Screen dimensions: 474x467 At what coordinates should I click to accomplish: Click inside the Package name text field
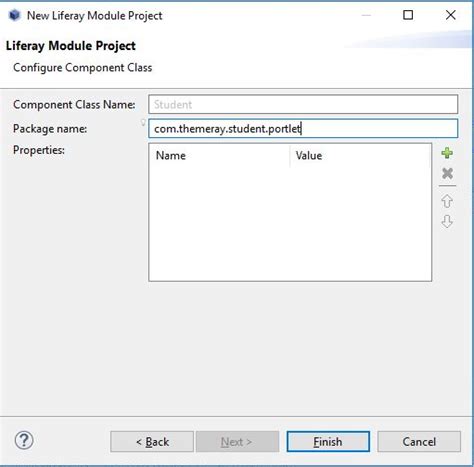click(x=303, y=128)
